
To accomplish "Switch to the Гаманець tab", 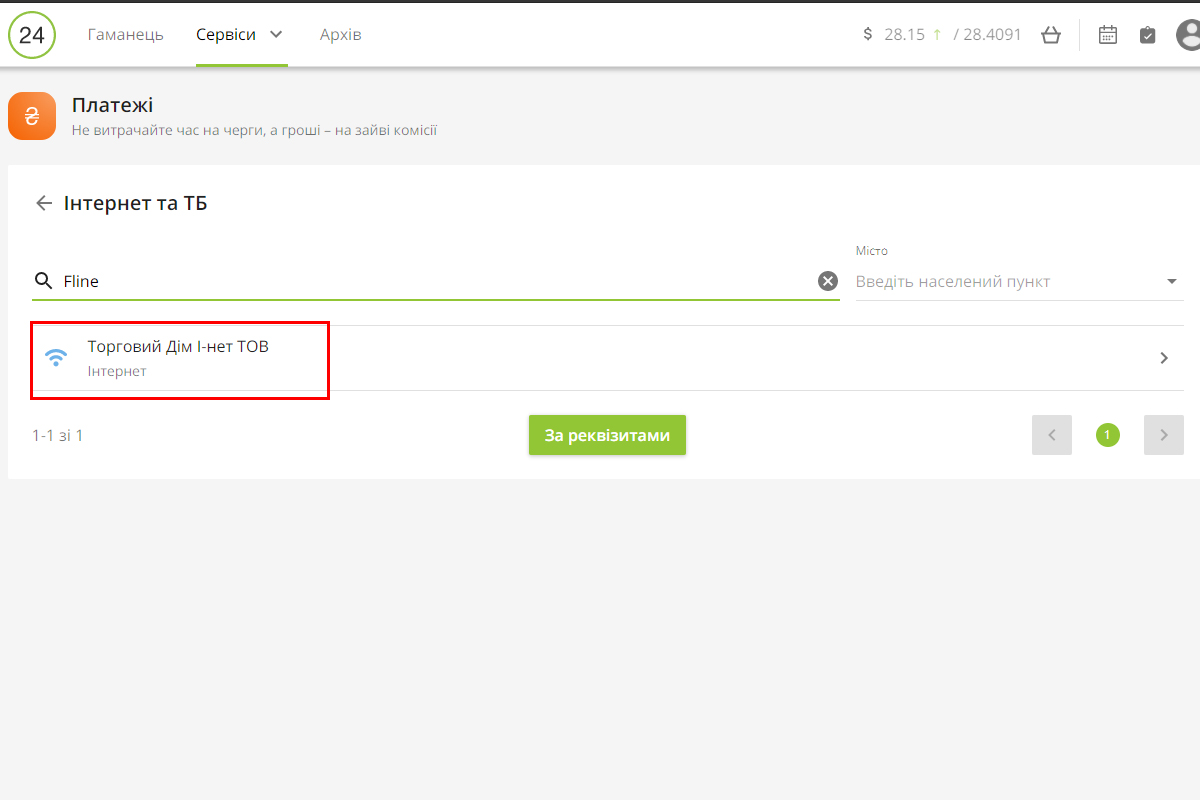I will coord(126,35).
